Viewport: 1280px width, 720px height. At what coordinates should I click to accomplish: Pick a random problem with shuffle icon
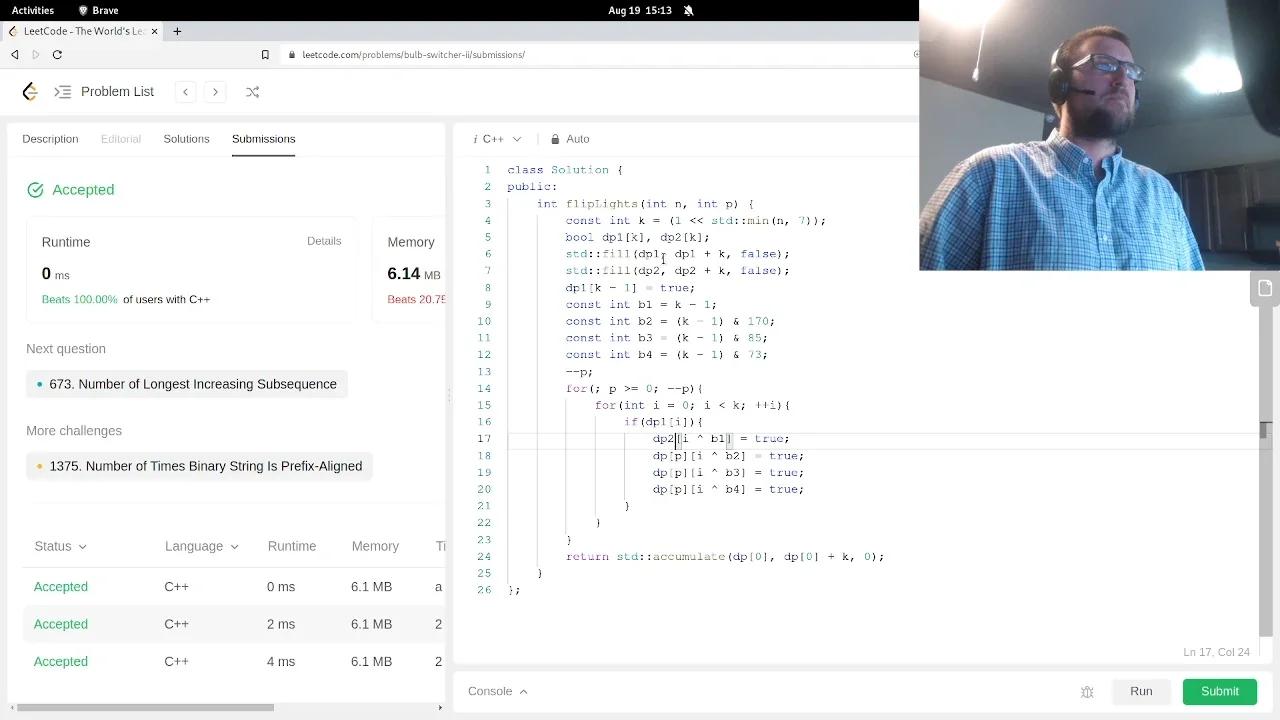tap(252, 92)
